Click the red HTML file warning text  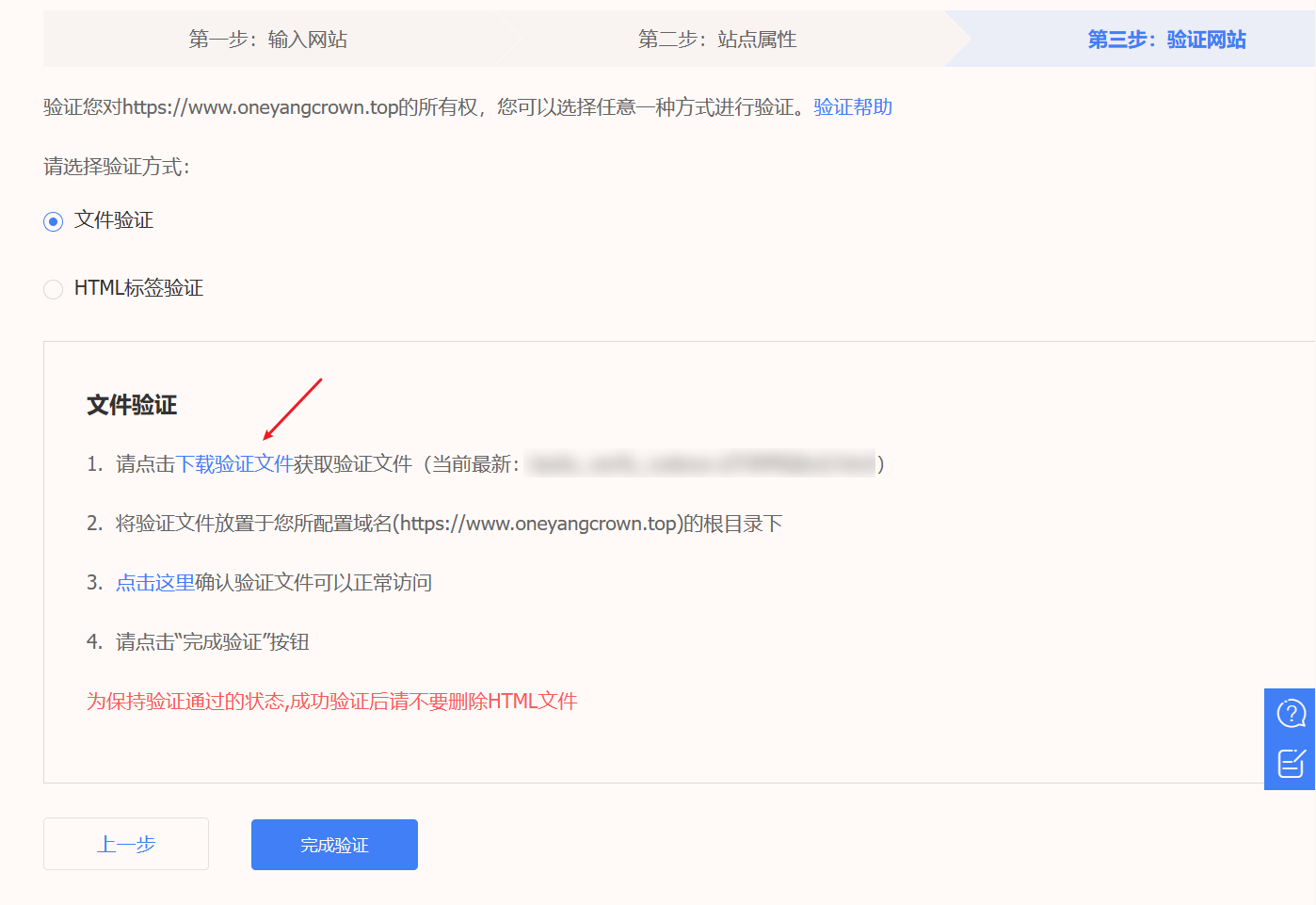331,702
